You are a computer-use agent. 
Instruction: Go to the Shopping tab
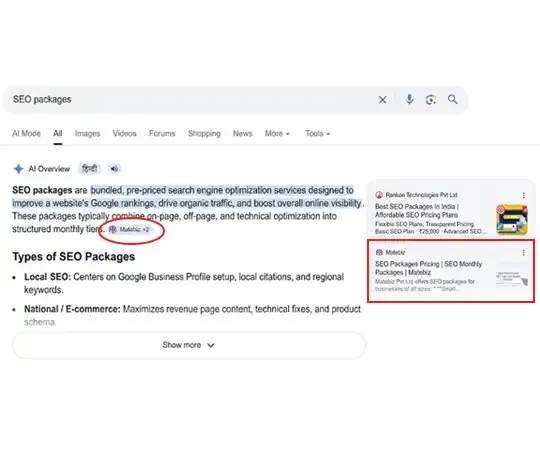pos(204,134)
